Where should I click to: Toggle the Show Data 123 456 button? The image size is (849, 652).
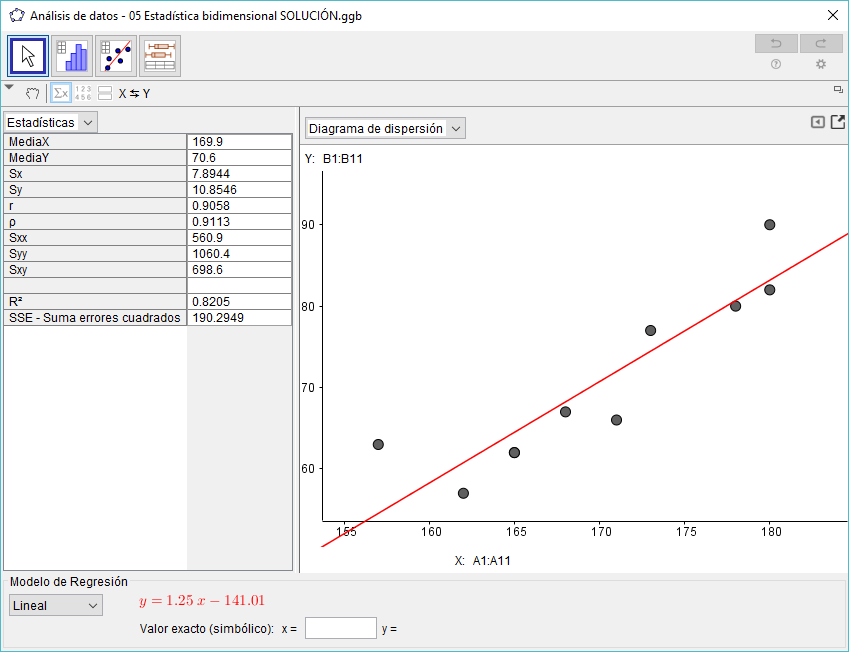[83, 93]
